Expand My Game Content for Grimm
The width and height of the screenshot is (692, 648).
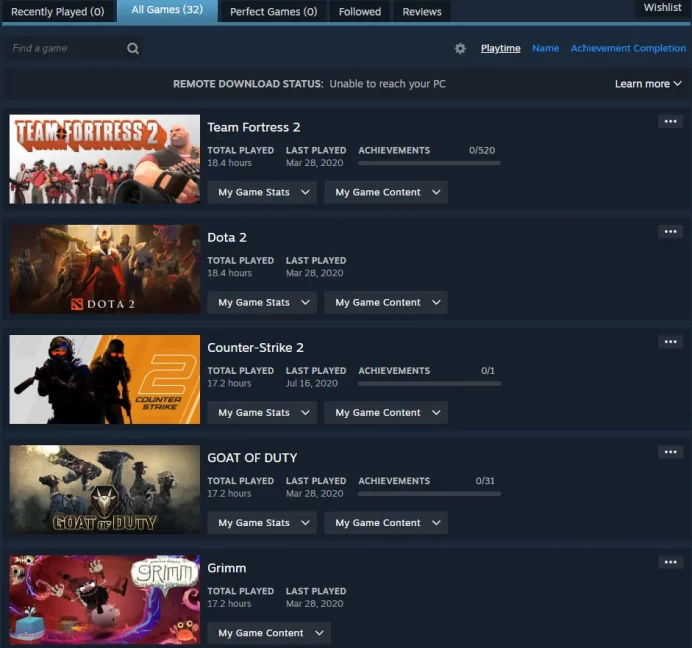click(269, 633)
